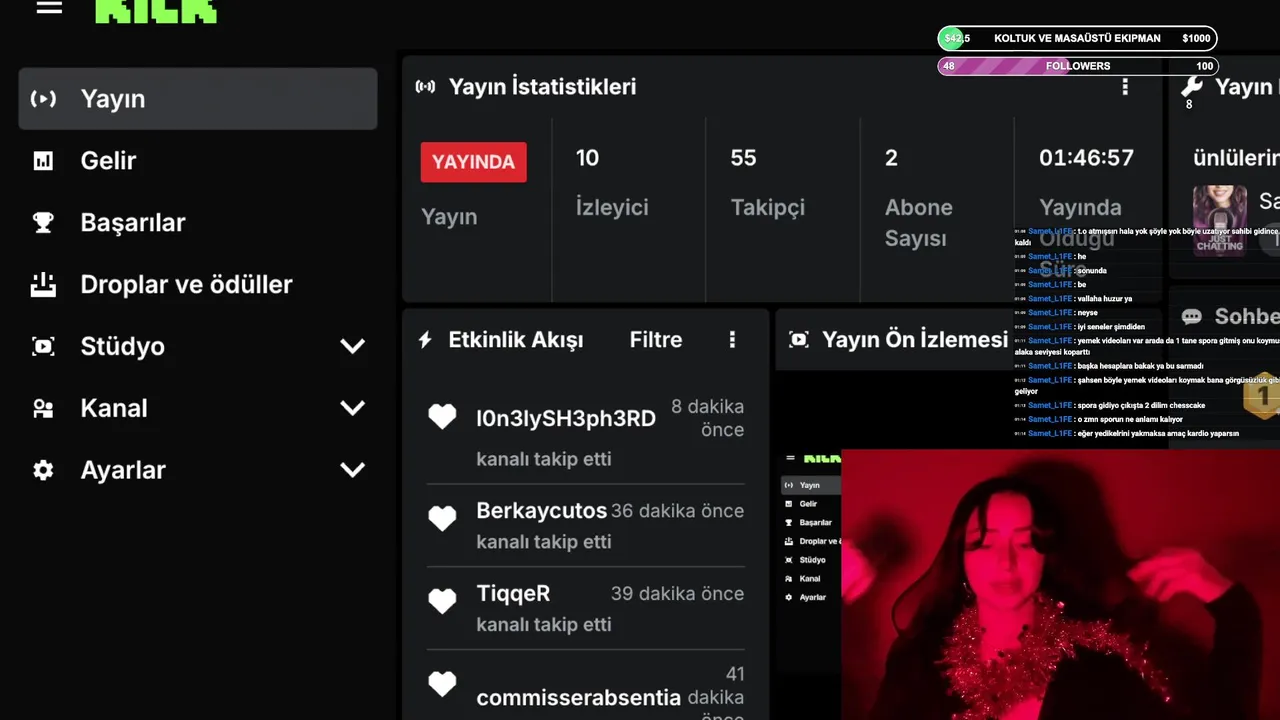Click the Yayın Ön İzlemesi icon

click(x=798, y=340)
